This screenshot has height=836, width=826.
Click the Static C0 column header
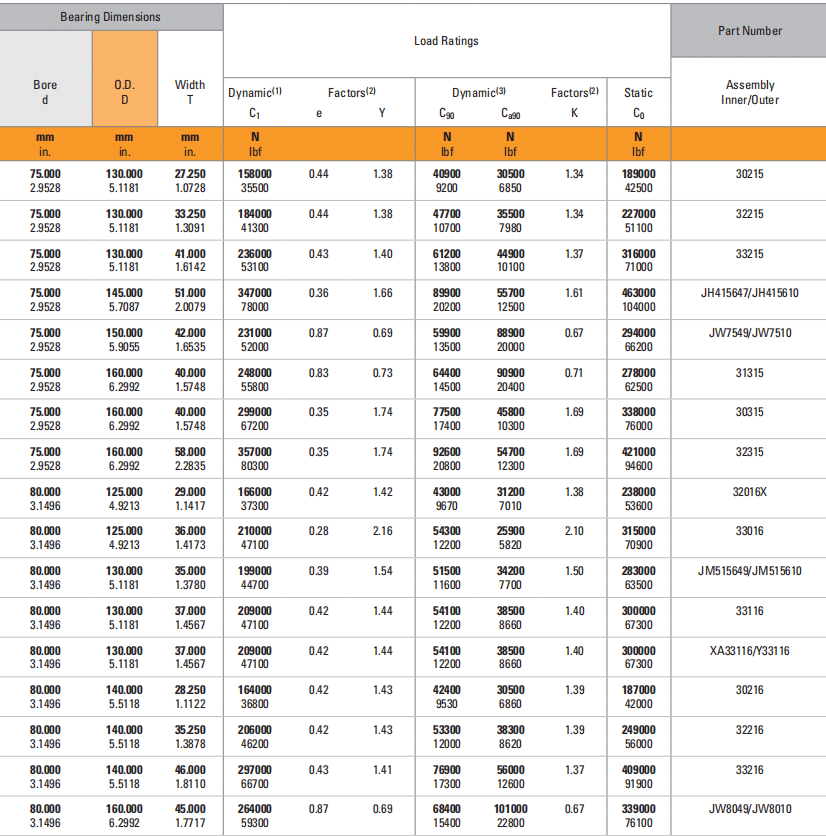click(x=638, y=102)
